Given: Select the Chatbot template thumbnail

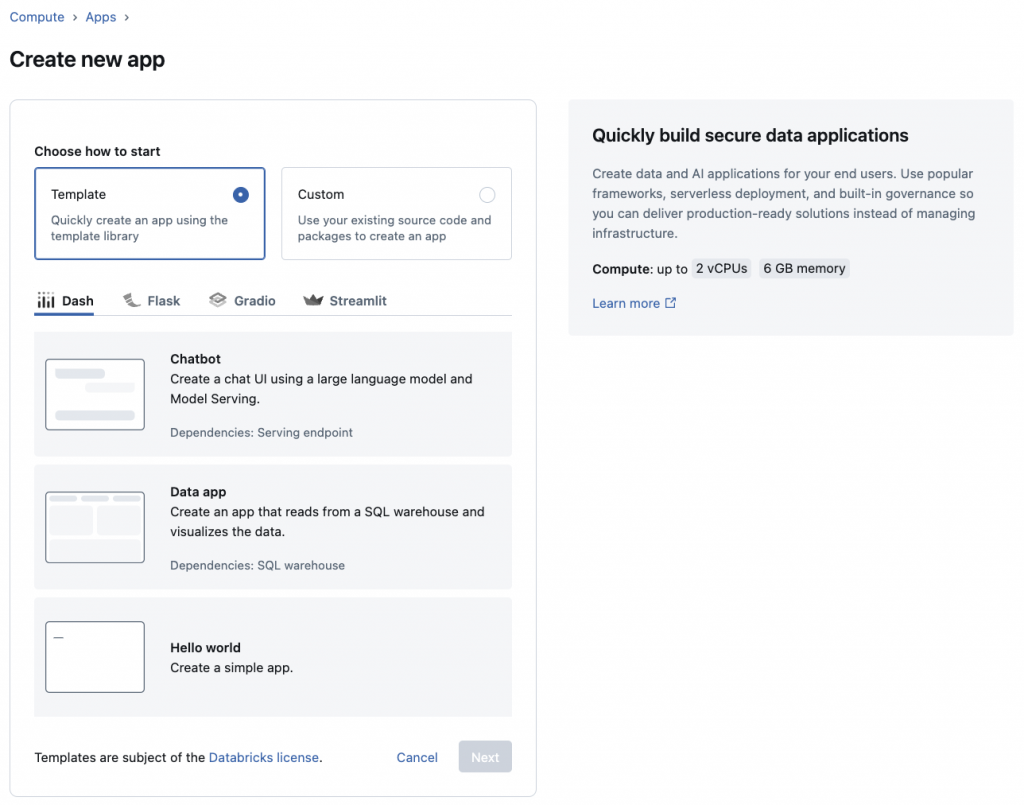Looking at the screenshot, I should click(x=95, y=394).
